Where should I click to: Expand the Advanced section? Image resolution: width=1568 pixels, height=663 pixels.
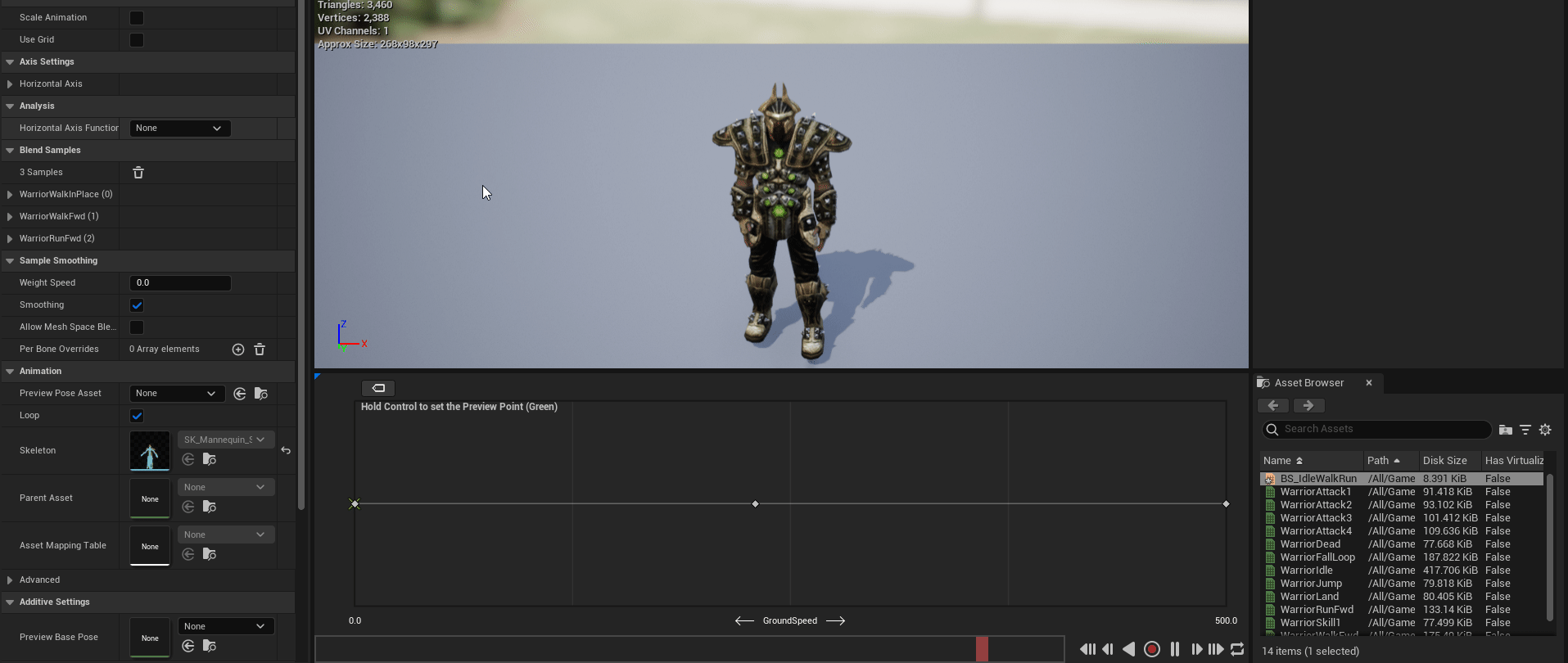[10, 580]
